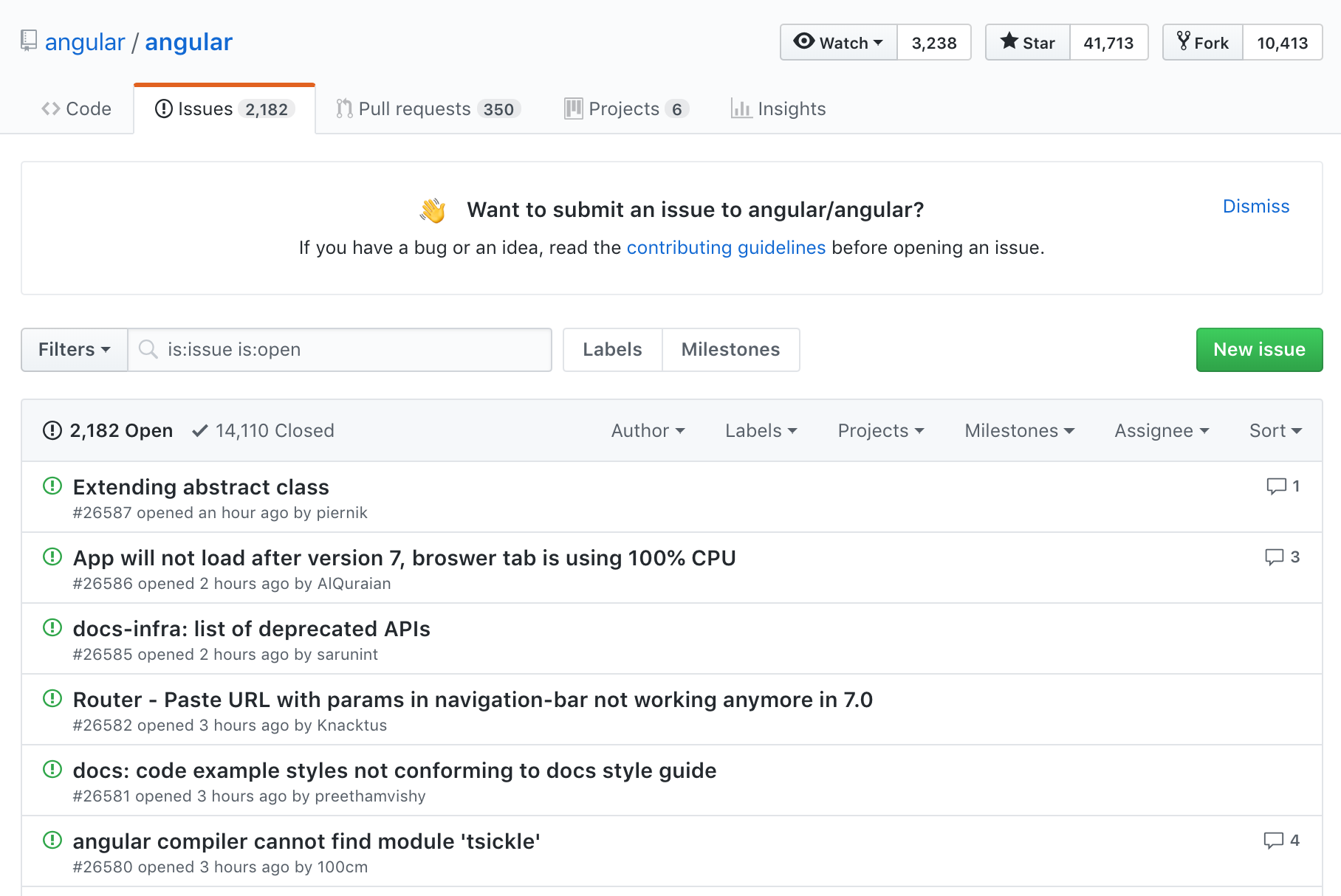Click the checkmark icon beside 14,110 Closed

point(199,430)
